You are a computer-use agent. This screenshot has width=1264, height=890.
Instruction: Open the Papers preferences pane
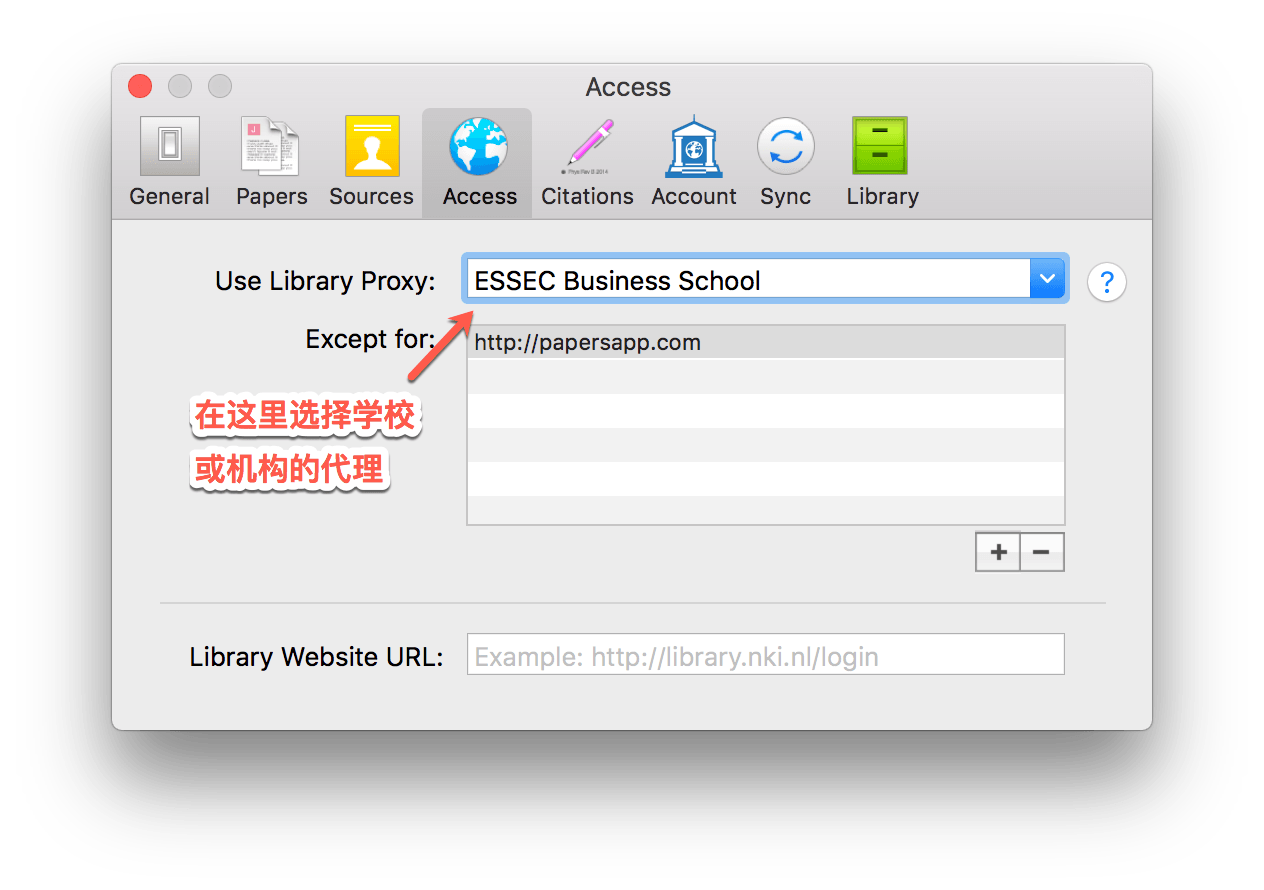[x=271, y=162]
